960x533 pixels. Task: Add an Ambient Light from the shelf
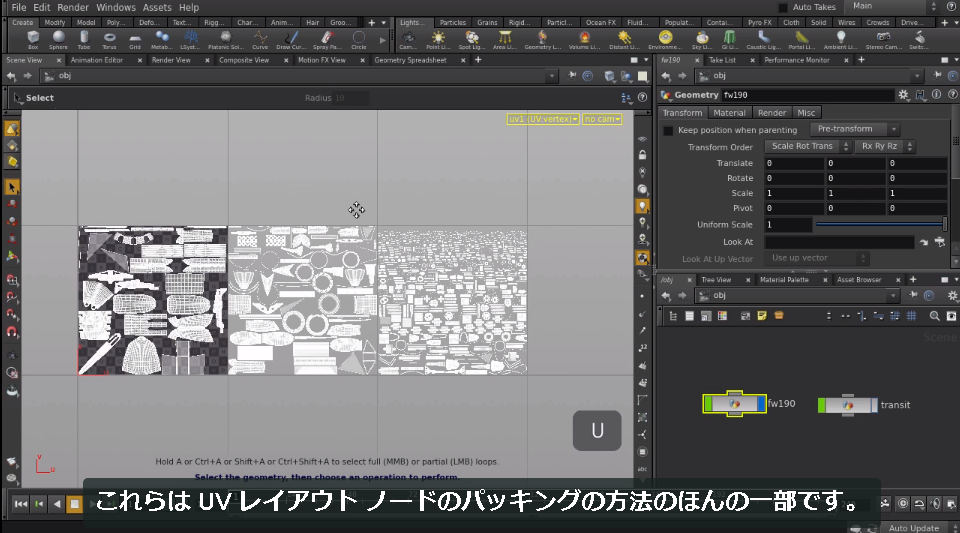(x=841, y=40)
